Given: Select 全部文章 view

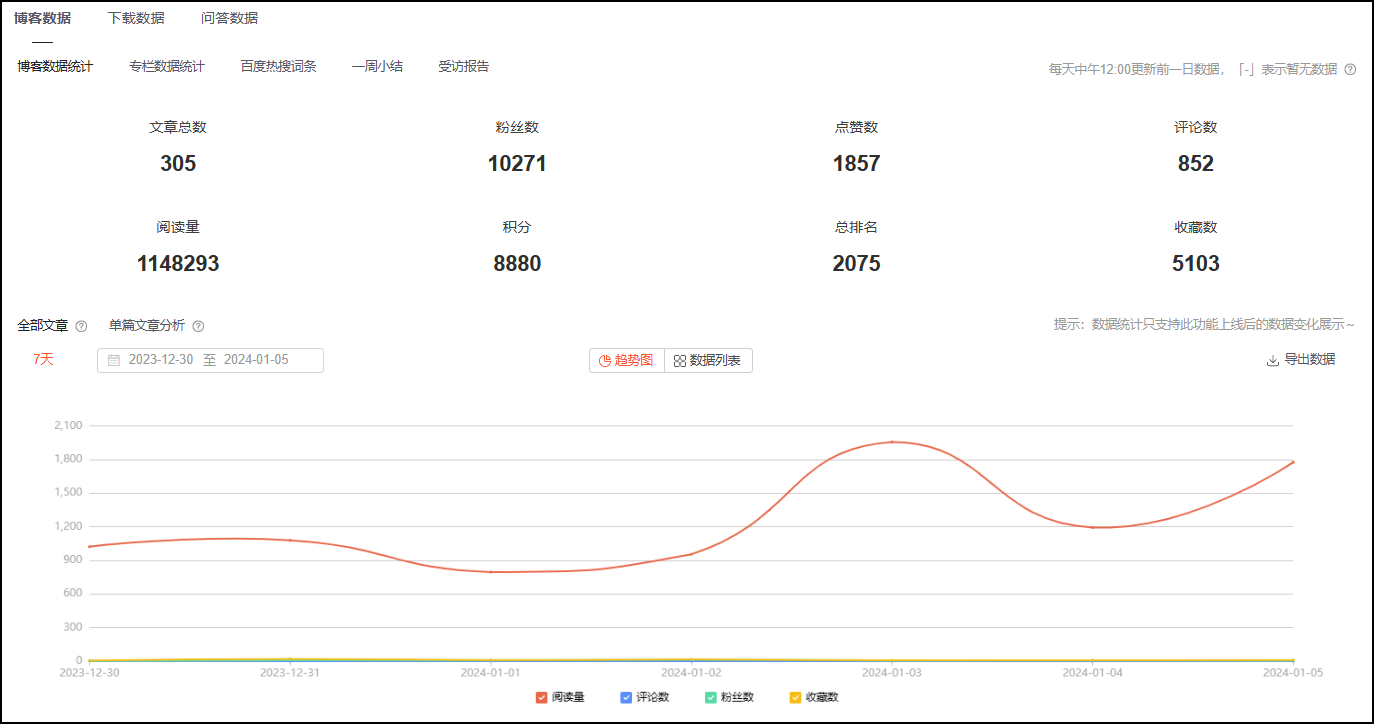Looking at the screenshot, I should click(43, 325).
